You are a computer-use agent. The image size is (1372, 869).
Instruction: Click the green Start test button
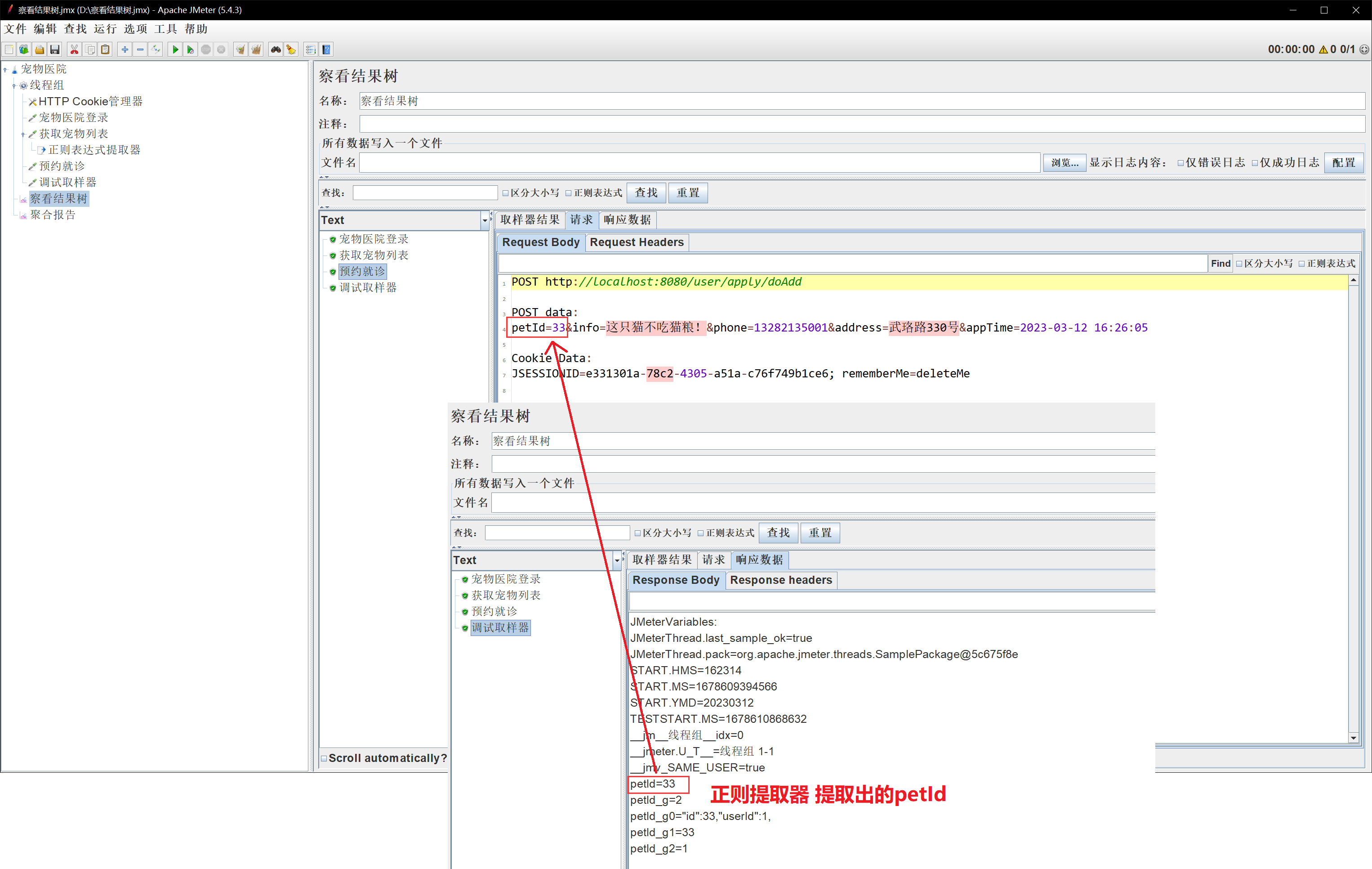click(x=175, y=49)
